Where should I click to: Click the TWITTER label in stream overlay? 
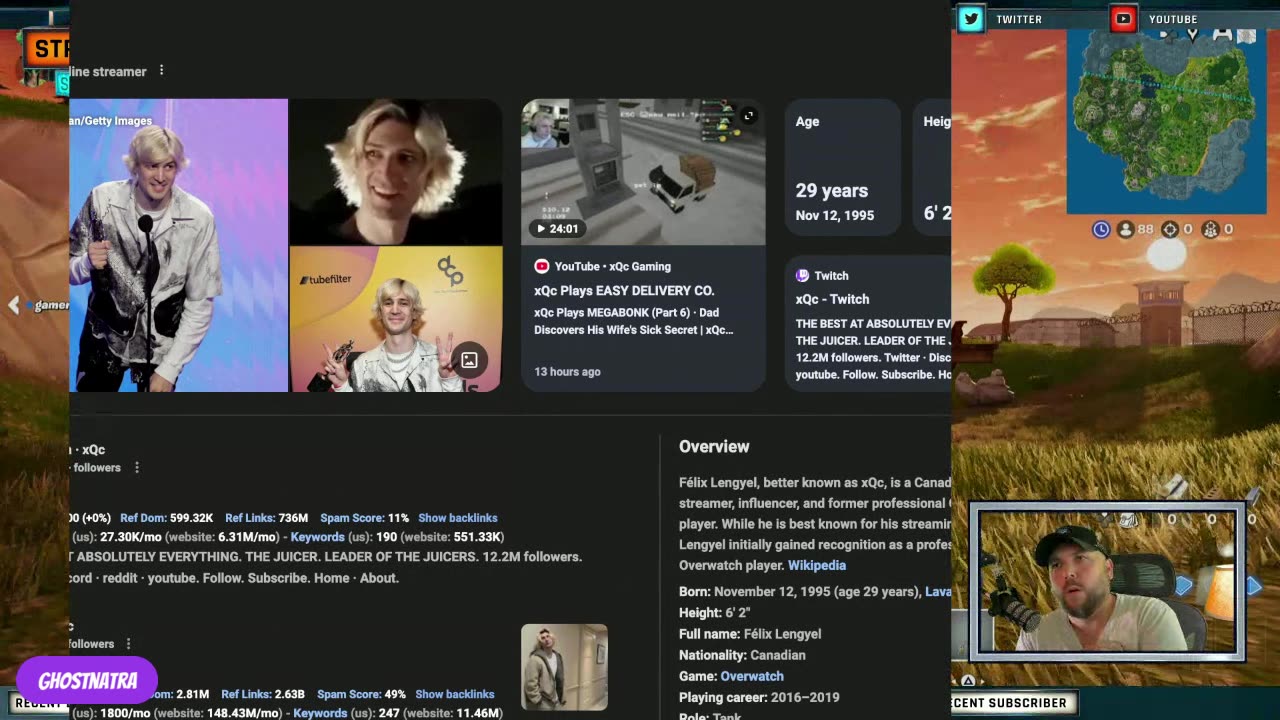[x=1019, y=19]
